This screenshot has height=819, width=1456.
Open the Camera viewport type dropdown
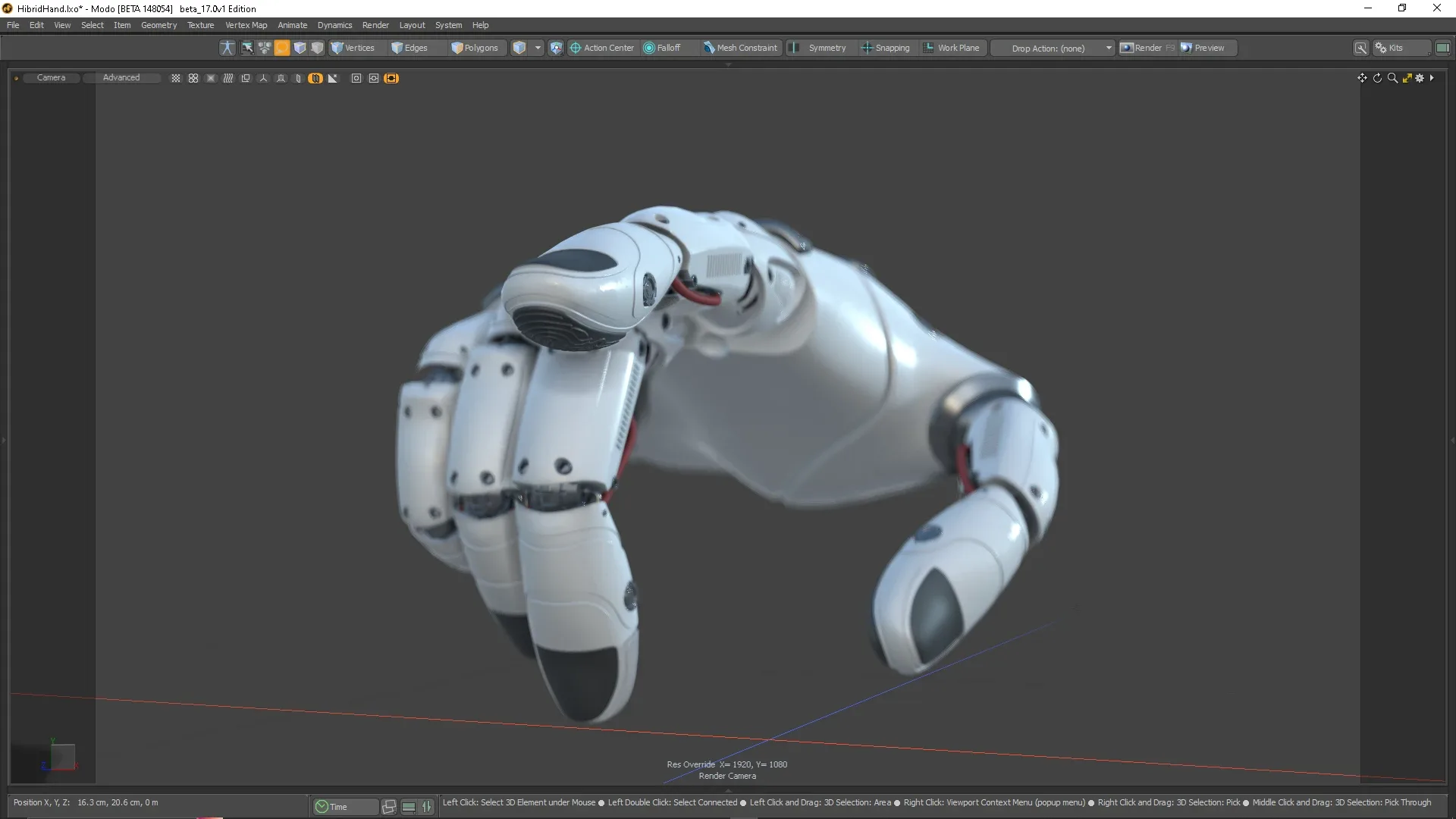coord(51,78)
